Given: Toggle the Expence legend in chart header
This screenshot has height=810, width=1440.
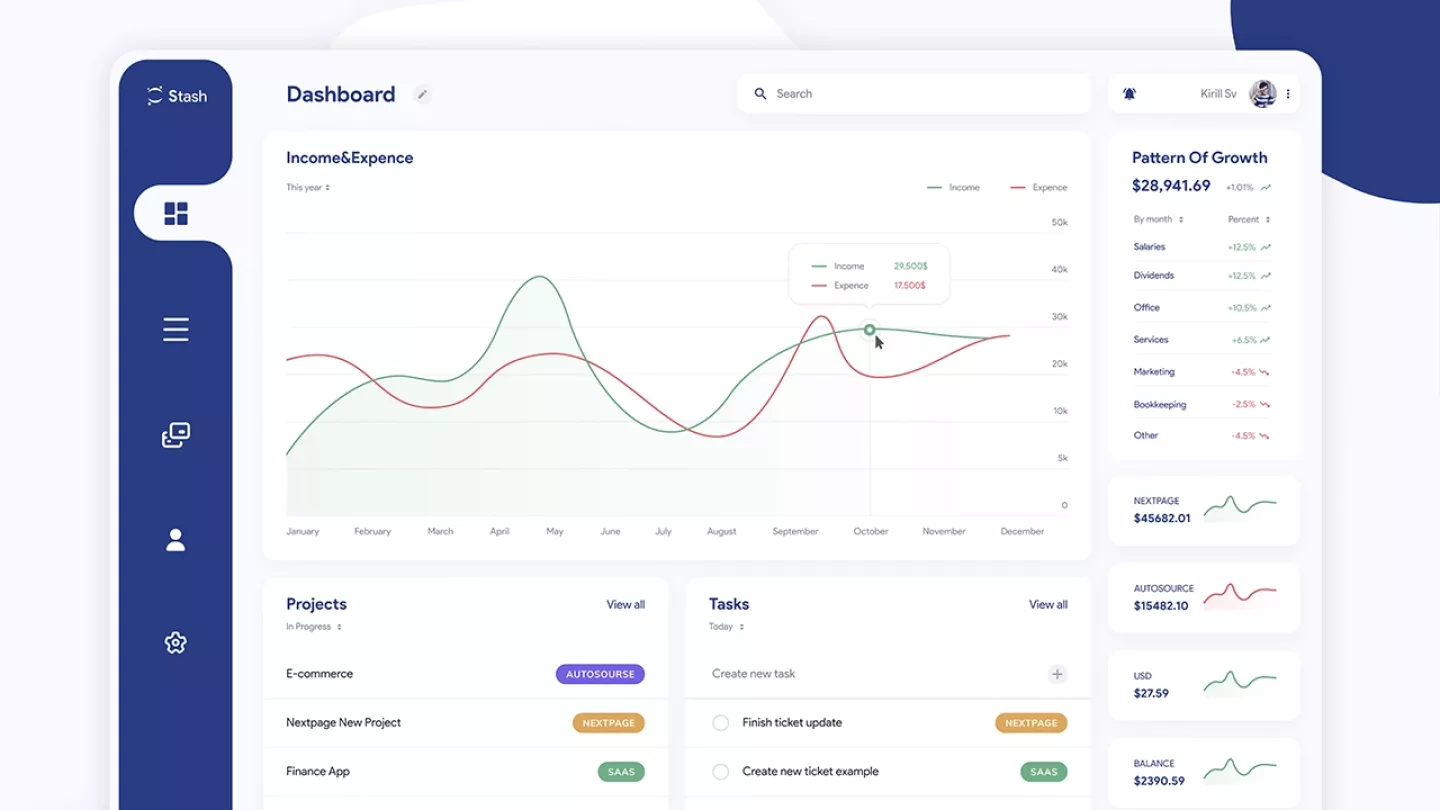Looking at the screenshot, I should pos(1038,187).
